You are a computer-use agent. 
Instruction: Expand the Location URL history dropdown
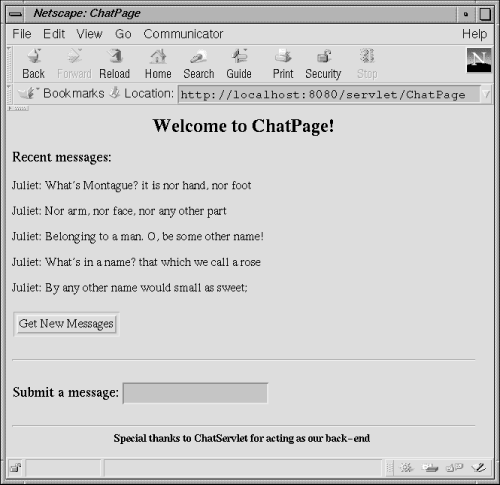pyautogui.click(x=486, y=95)
